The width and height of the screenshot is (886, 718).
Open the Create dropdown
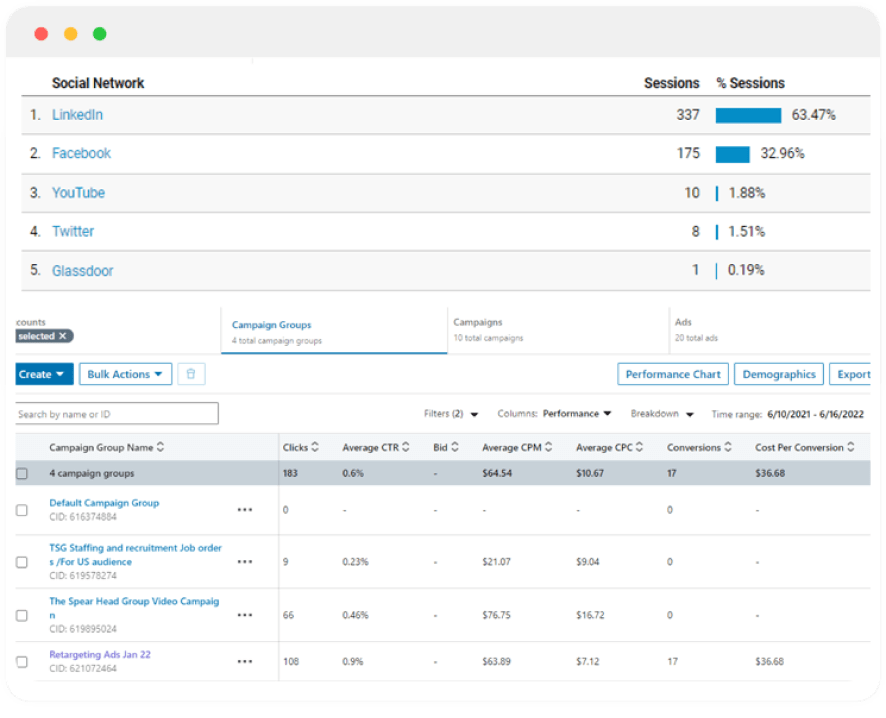42,373
